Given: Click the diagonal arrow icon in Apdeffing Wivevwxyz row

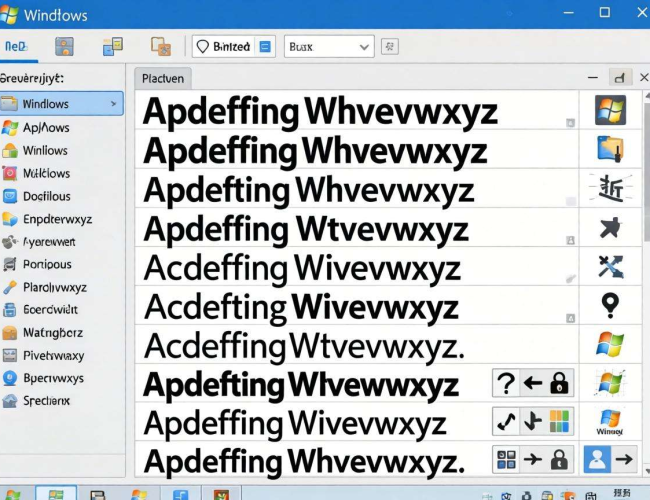Looking at the screenshot, I should click(x=506, y=422).
